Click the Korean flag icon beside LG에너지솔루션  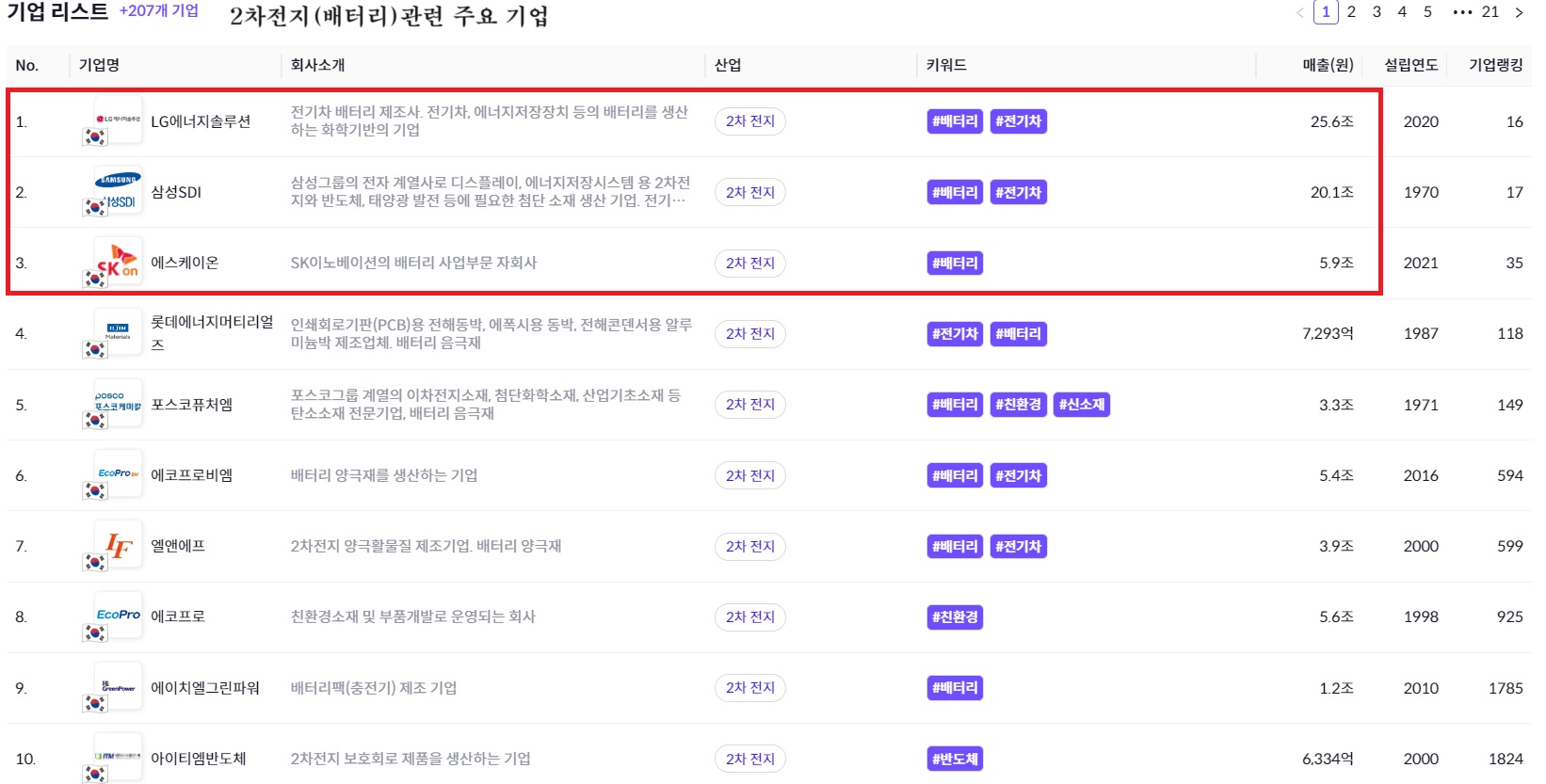point(95,136)
